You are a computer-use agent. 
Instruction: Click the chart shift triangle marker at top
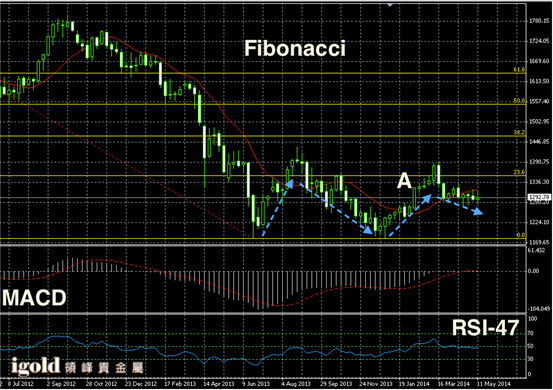[390, 5]
